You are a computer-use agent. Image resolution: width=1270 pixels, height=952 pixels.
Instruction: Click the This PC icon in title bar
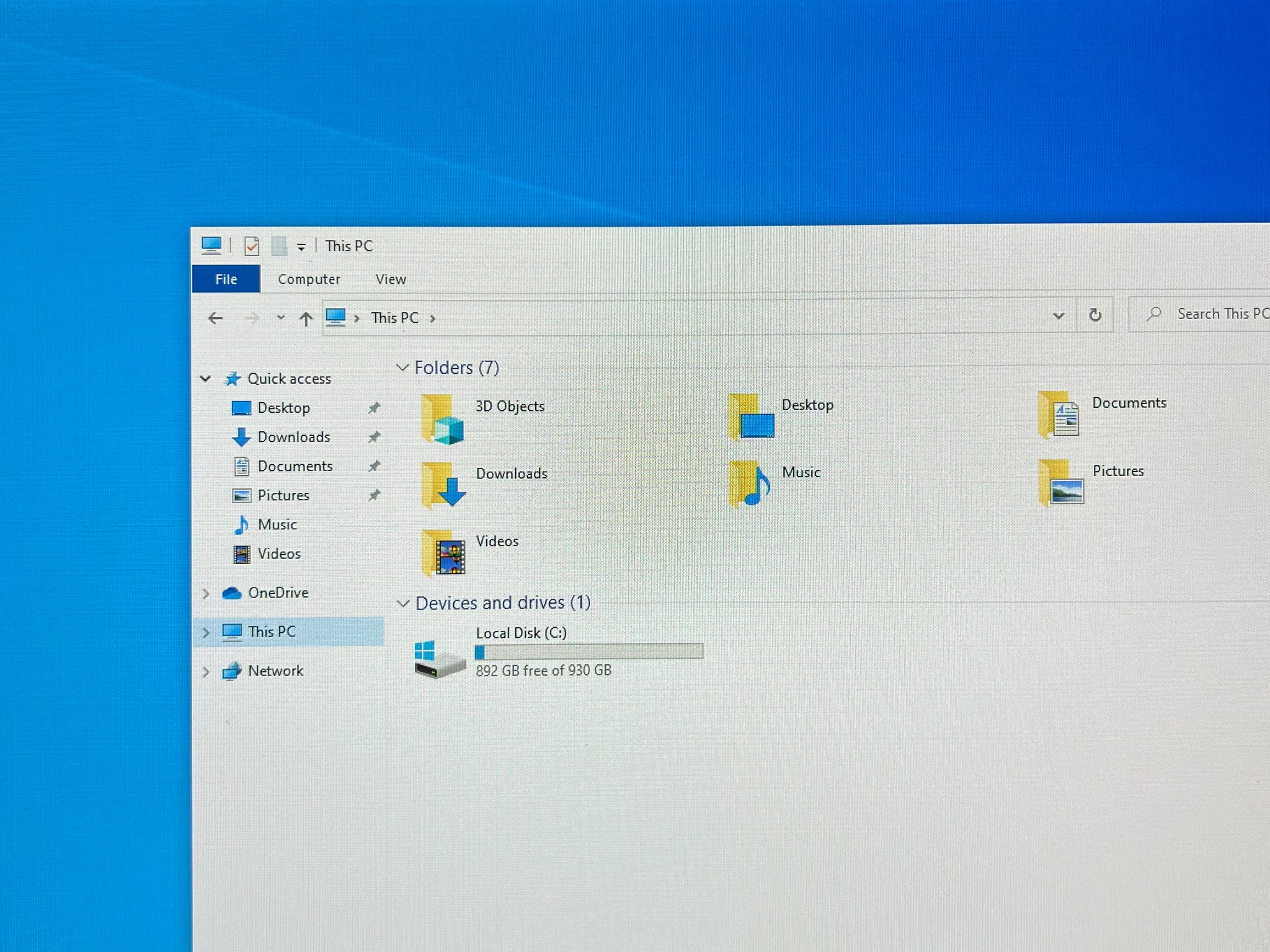[x=211, y=245]
